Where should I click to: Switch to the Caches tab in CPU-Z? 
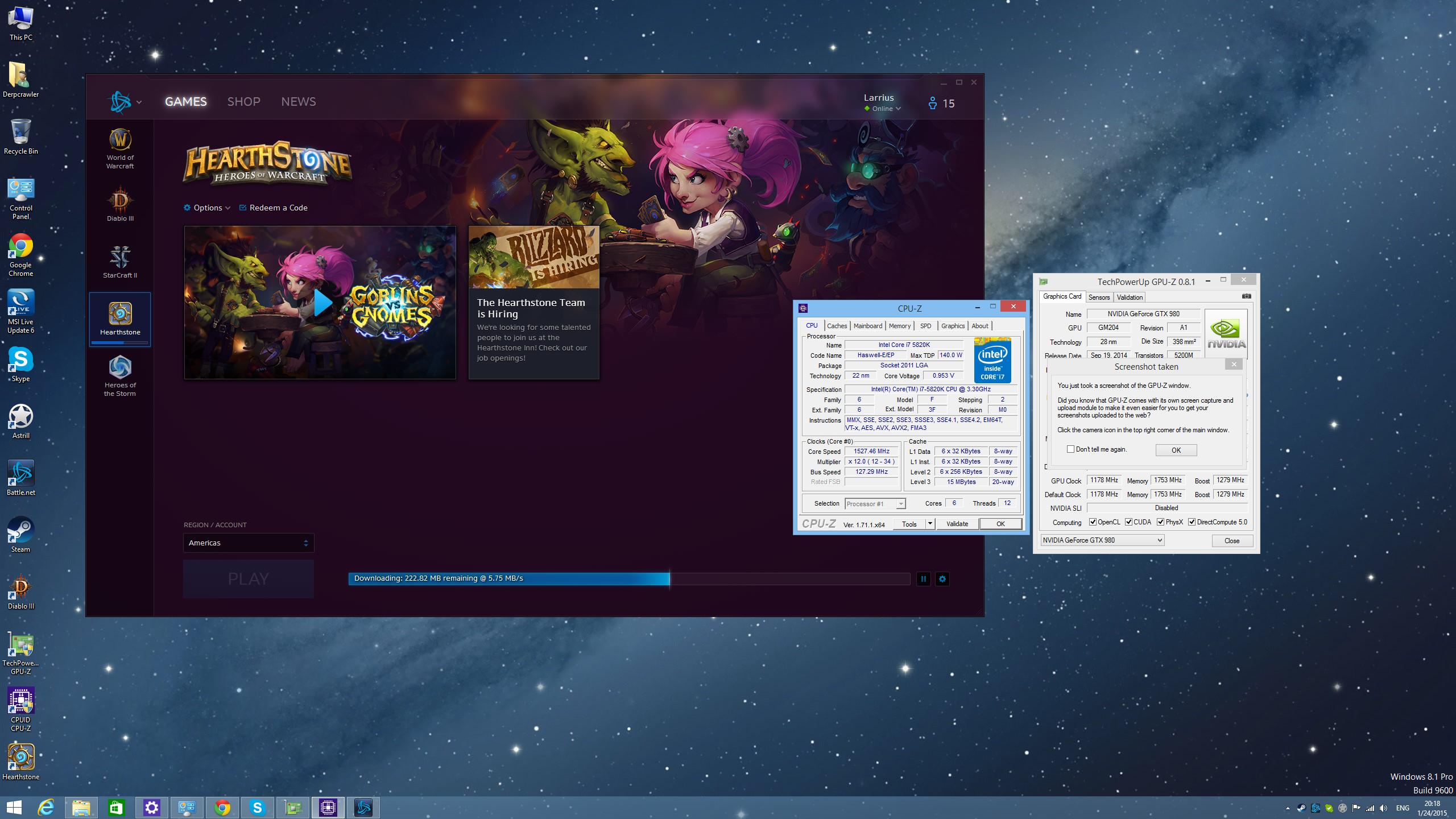(x=837, y=326)
